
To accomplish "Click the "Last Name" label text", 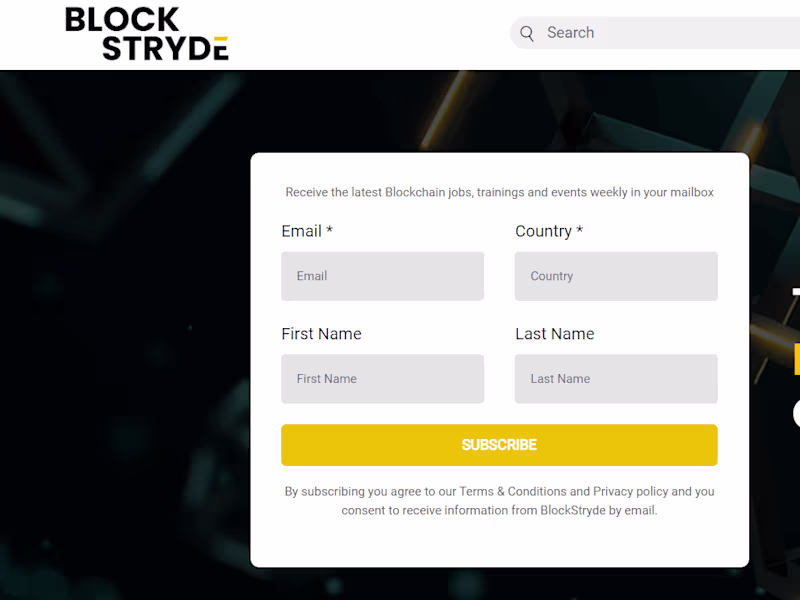I will [555, 334].
